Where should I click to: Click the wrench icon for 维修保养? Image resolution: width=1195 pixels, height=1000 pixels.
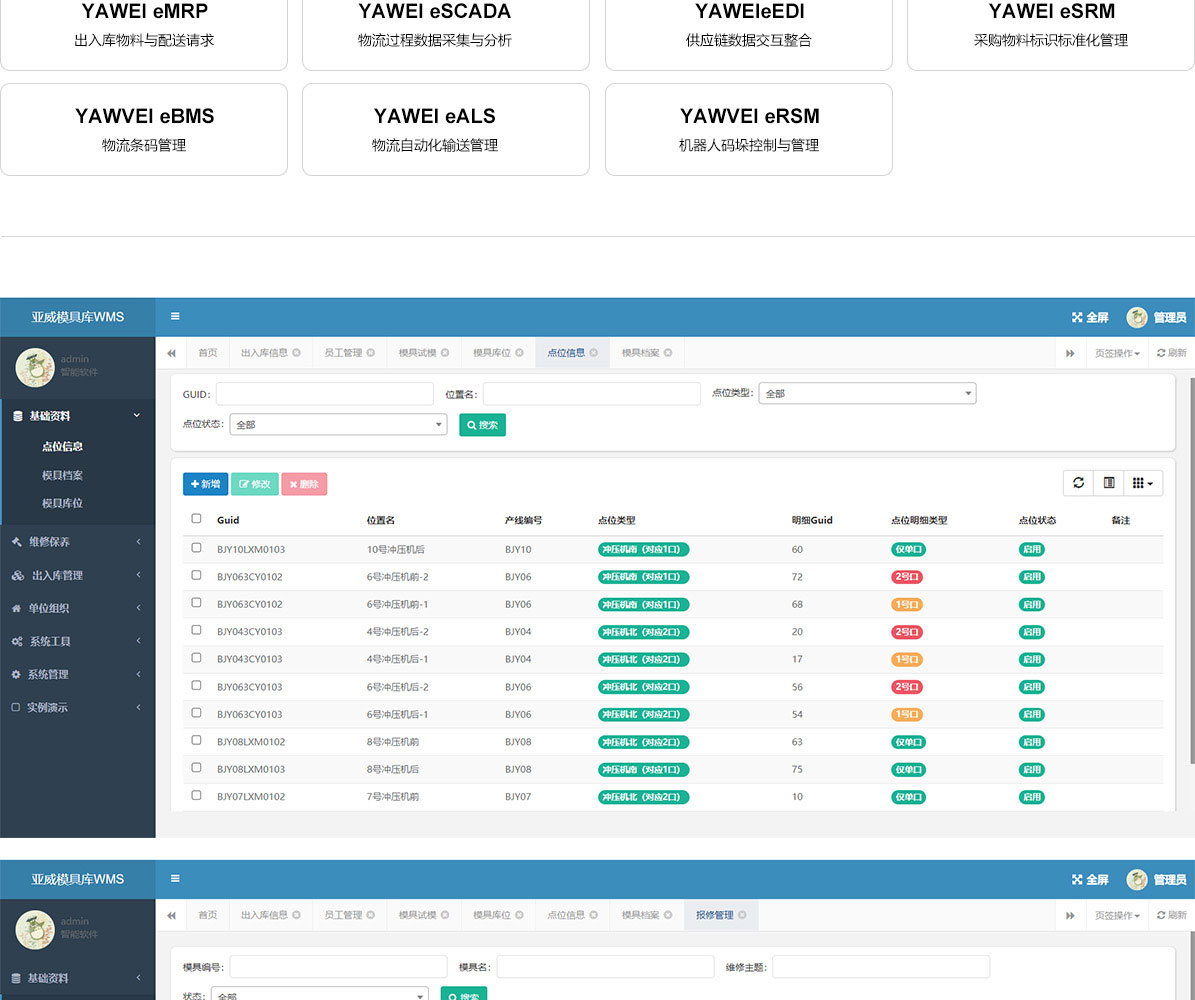coord(17,542)
